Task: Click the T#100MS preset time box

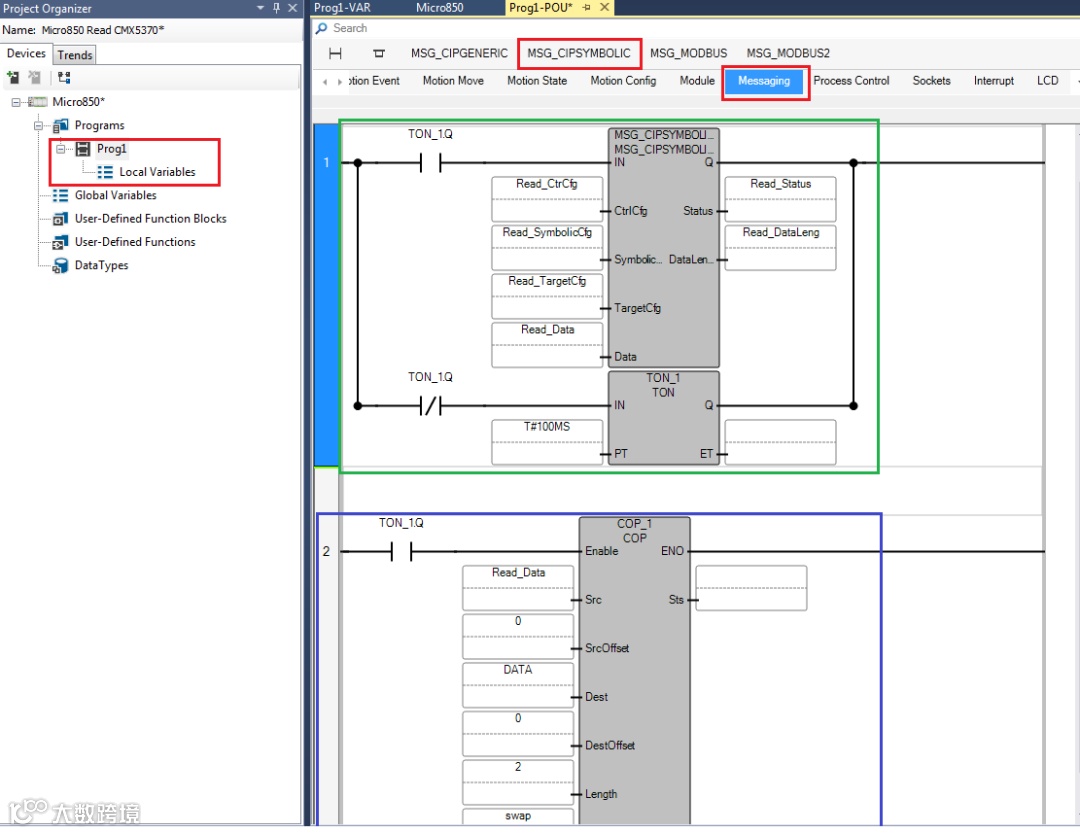Action: (x=547, y=442)
